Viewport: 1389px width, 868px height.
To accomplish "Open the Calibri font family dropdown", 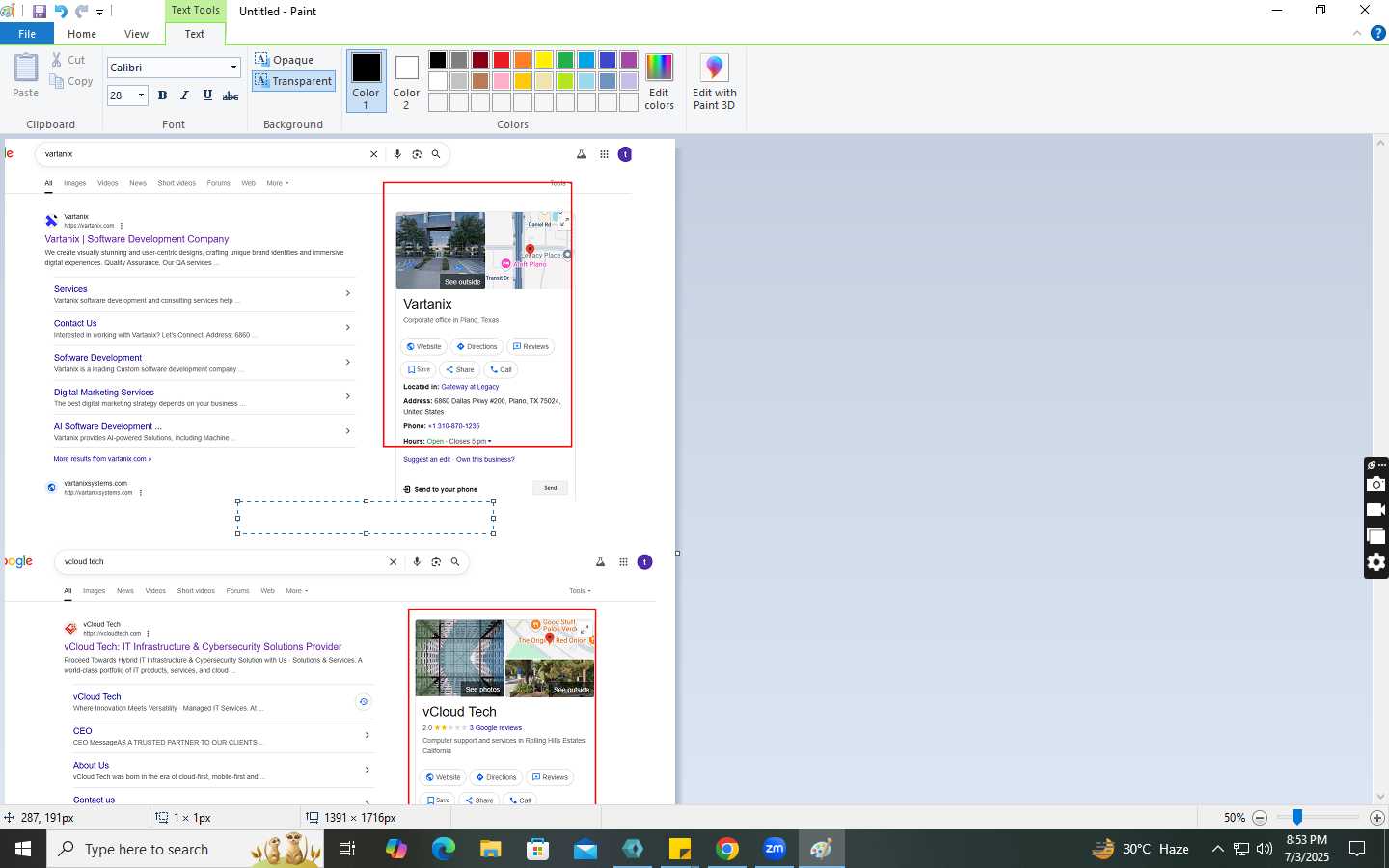I will pos(233,68).
